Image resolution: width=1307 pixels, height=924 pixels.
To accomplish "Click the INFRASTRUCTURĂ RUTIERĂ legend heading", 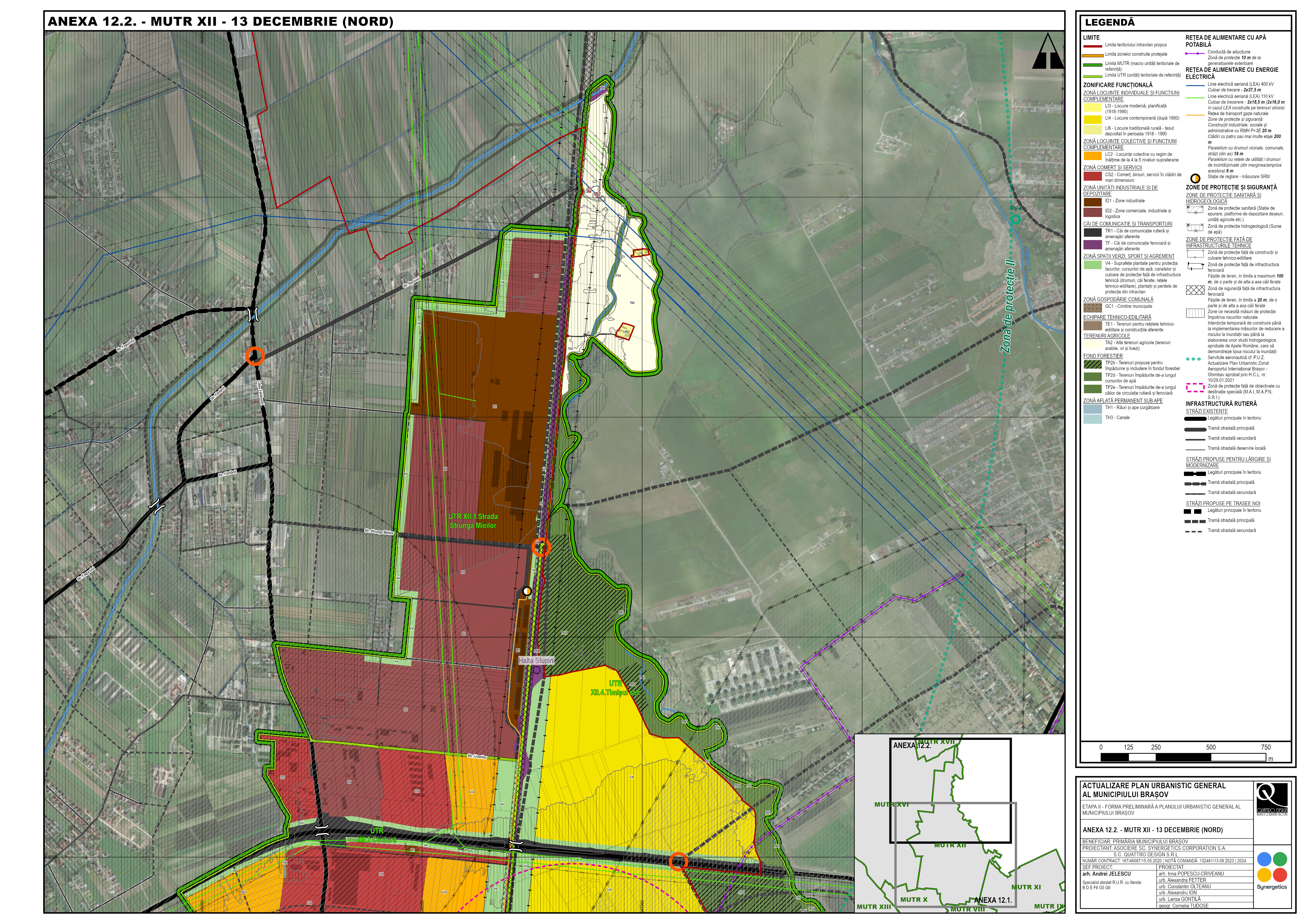I will pos(1221,404).
